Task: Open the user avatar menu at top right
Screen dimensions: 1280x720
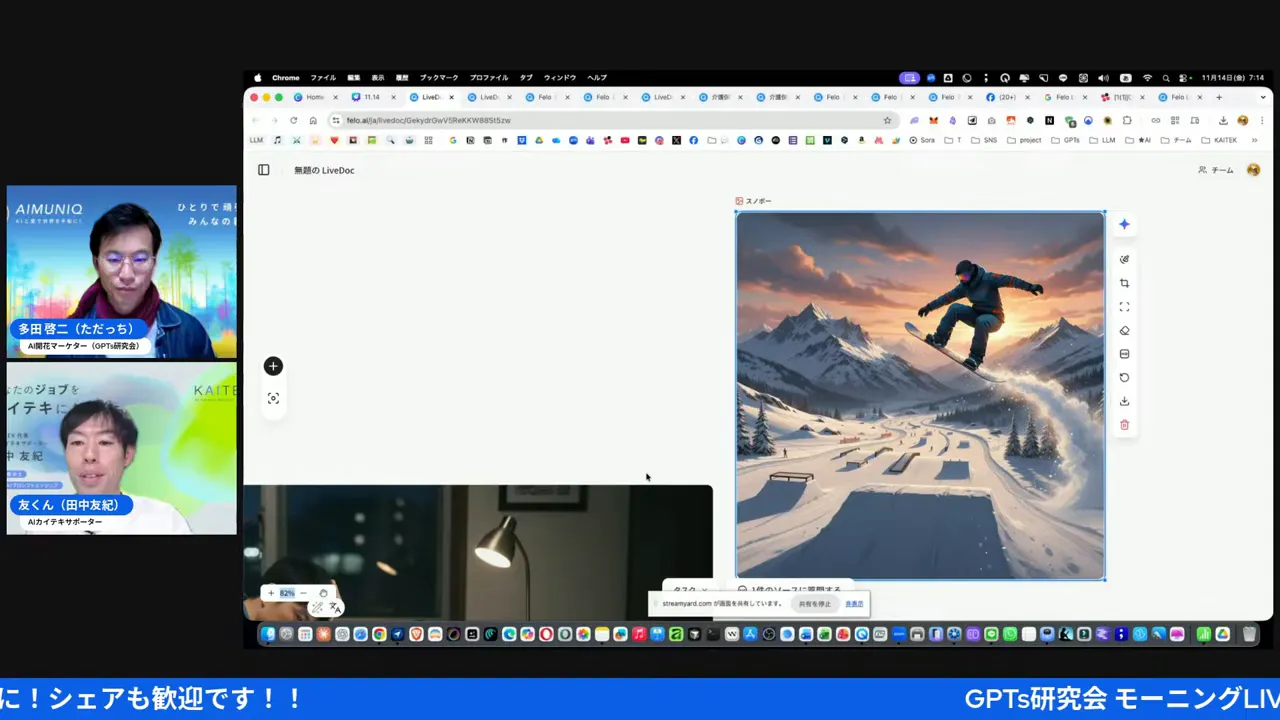Action: (1253, 170)
